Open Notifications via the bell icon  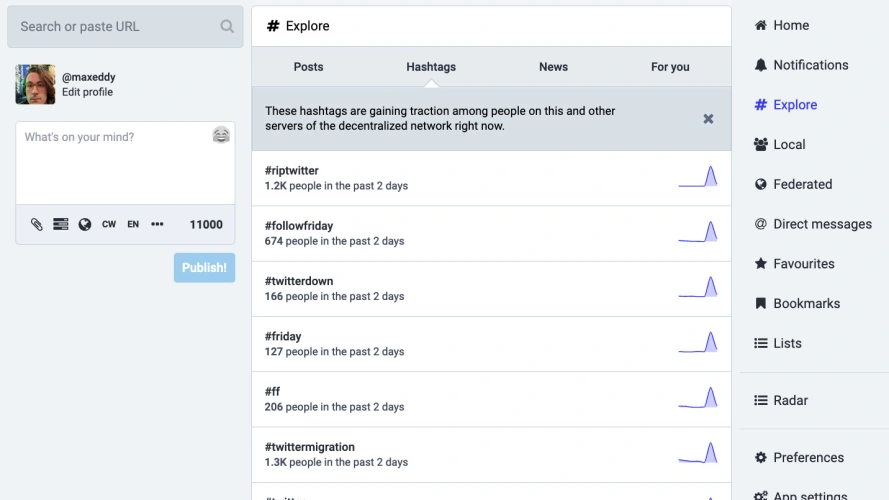coord(761,65)
